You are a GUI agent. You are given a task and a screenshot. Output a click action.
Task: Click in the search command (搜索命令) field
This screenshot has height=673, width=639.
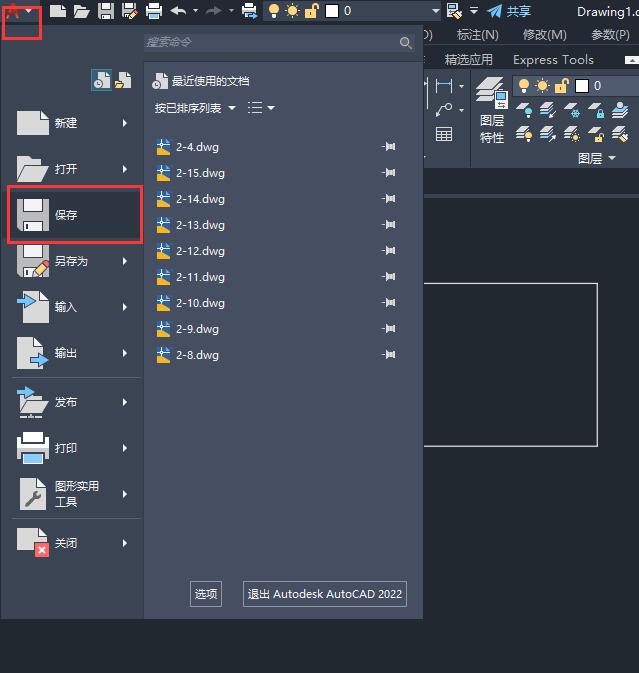270,42
